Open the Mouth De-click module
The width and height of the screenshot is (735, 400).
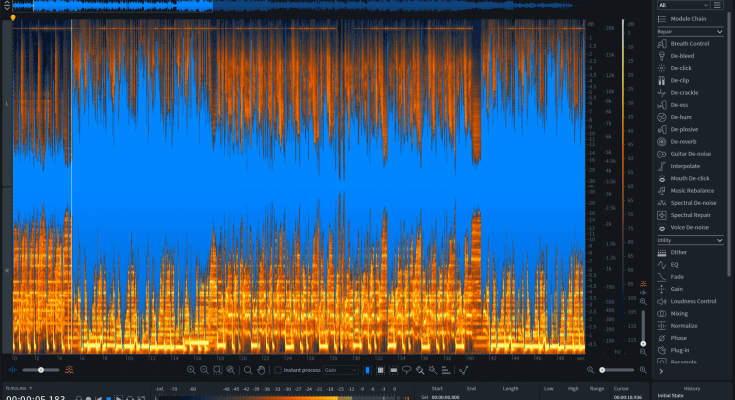coord(688,178)
